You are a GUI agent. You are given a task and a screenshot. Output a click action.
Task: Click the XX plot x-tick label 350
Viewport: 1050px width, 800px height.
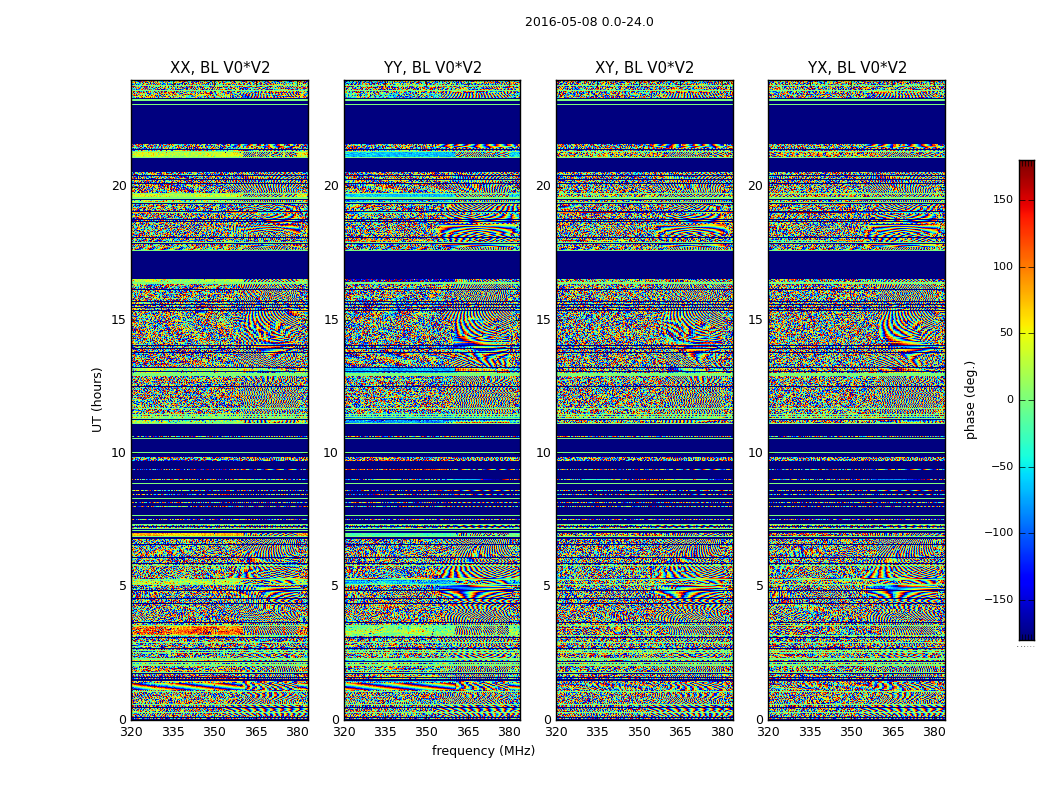pyautogui.click(x=214, y=732)
